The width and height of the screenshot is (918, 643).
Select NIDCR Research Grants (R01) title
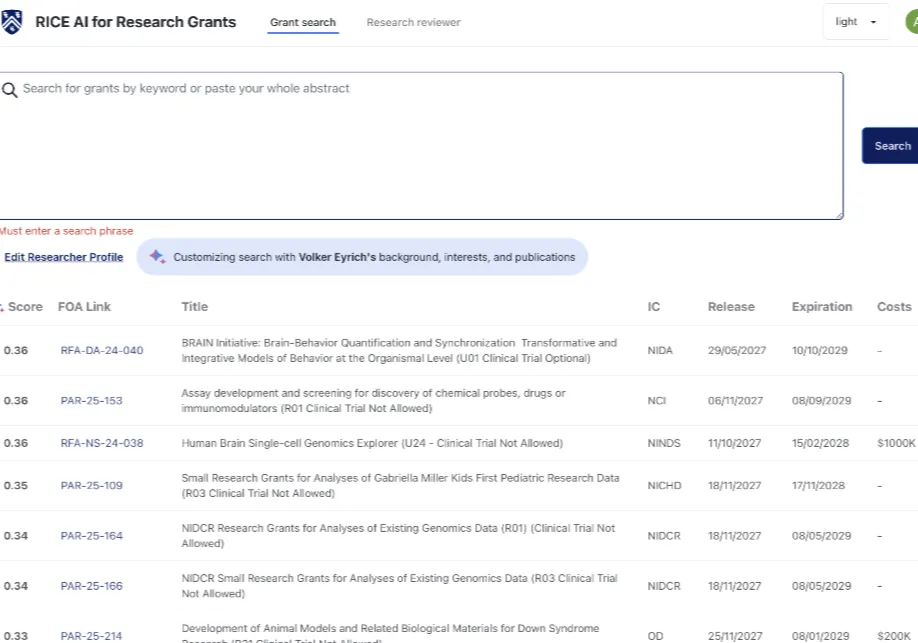398,536
